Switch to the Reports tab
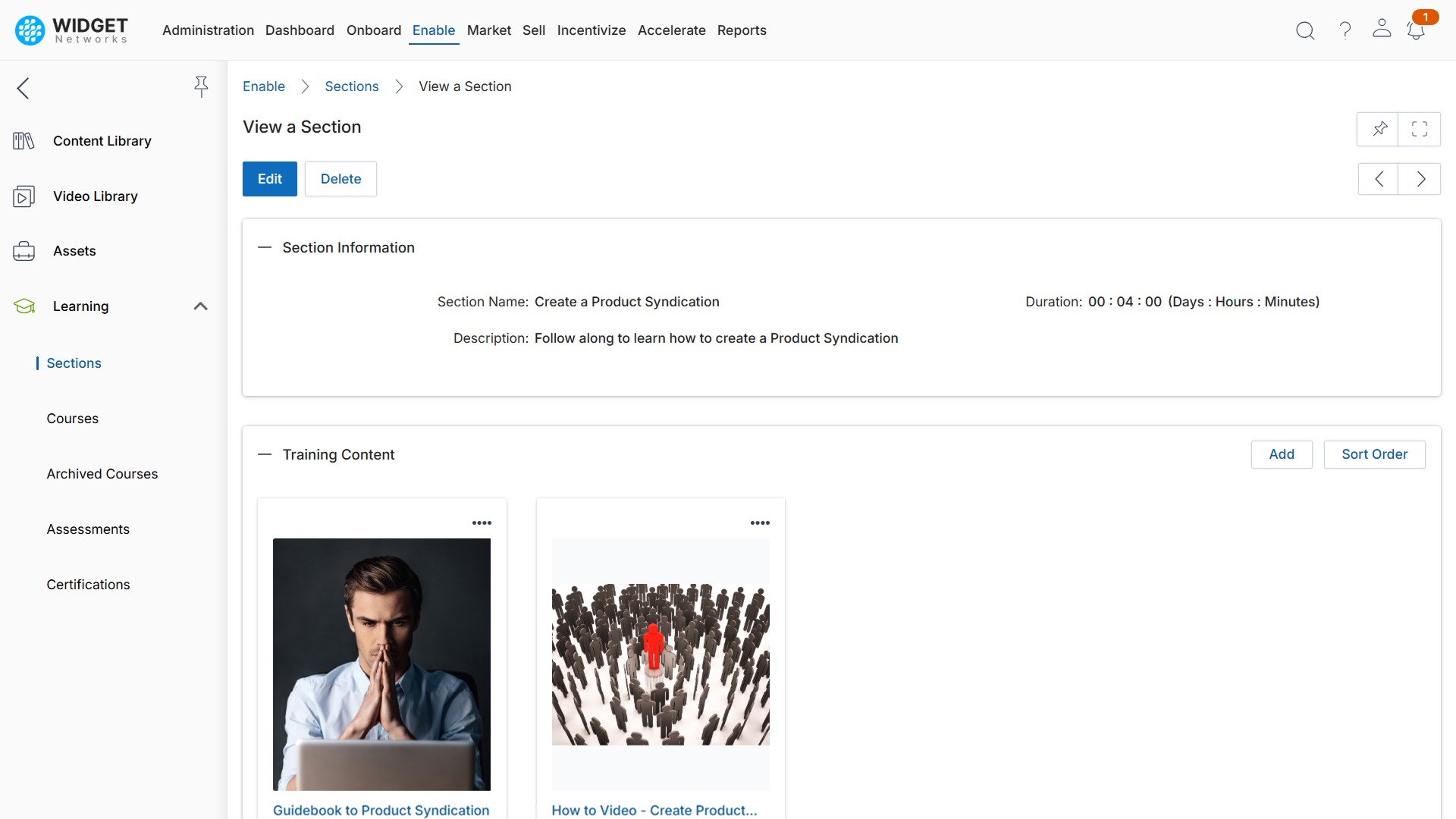 click(x=742, y=30)
